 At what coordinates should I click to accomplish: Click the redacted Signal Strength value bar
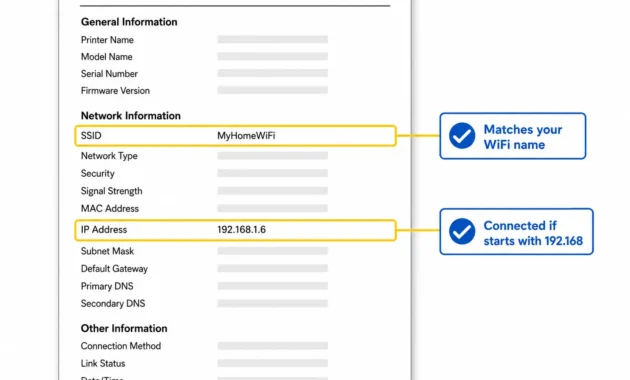[272, 191]
